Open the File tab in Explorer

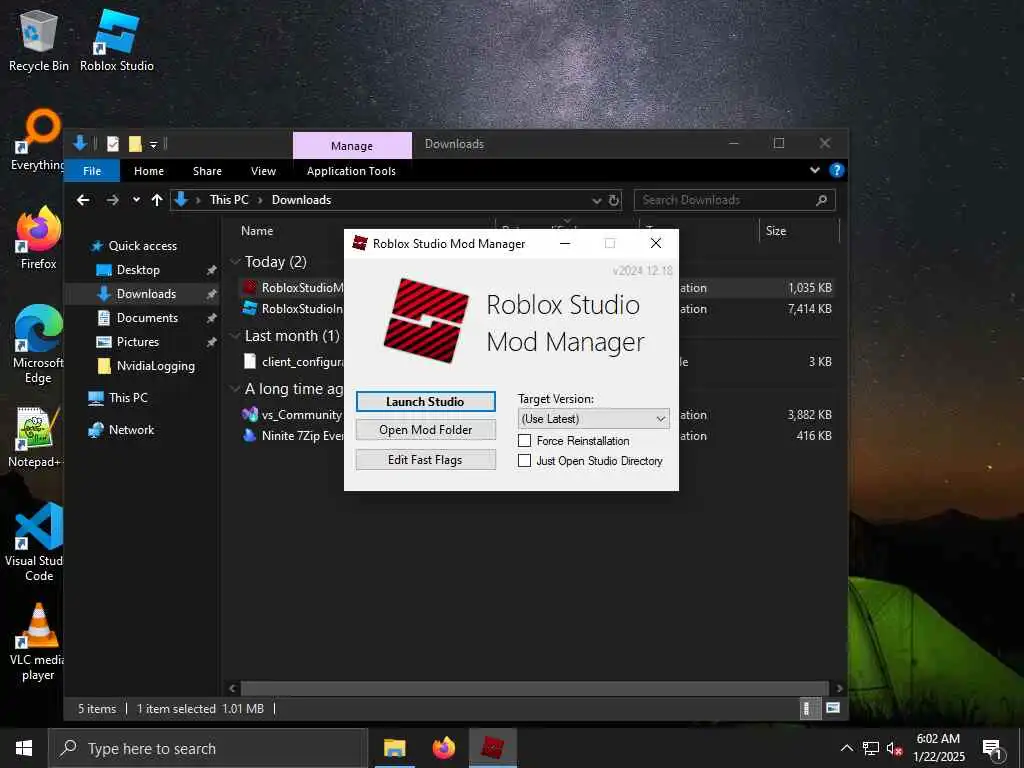[x=92, y=171]
